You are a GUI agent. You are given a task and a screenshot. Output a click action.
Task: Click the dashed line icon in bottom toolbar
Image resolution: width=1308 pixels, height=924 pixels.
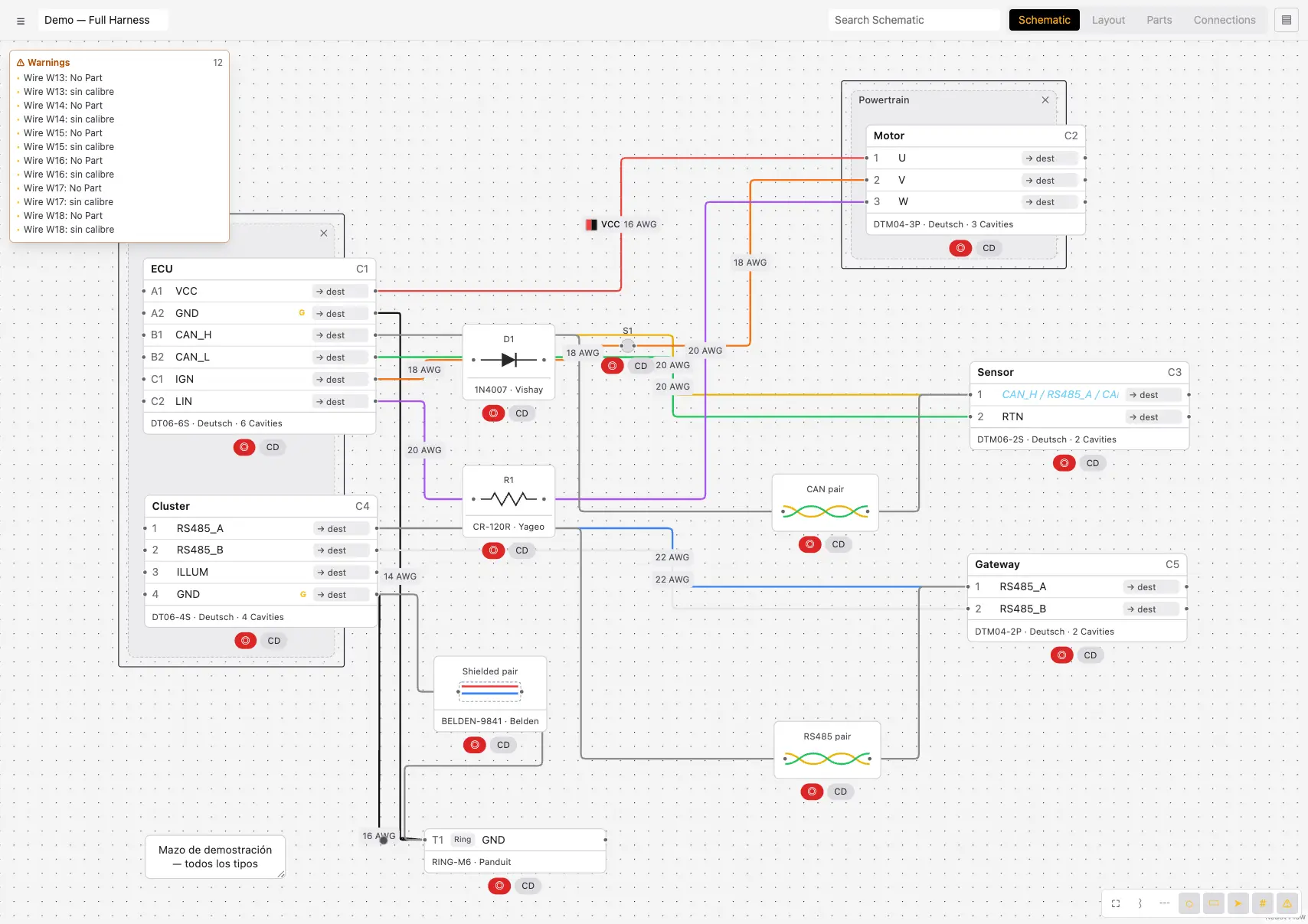click(x=1165, y=903)
